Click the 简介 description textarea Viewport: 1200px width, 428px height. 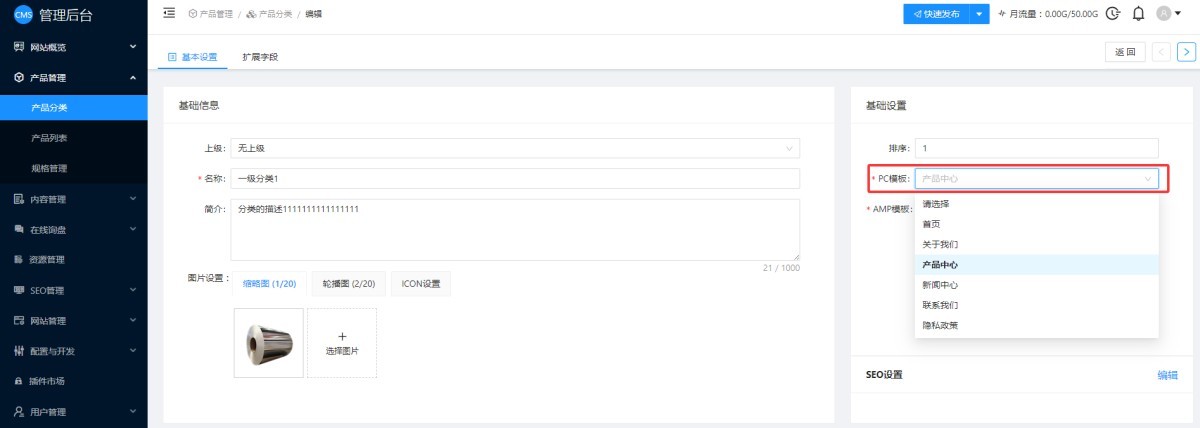coord(515,230)
